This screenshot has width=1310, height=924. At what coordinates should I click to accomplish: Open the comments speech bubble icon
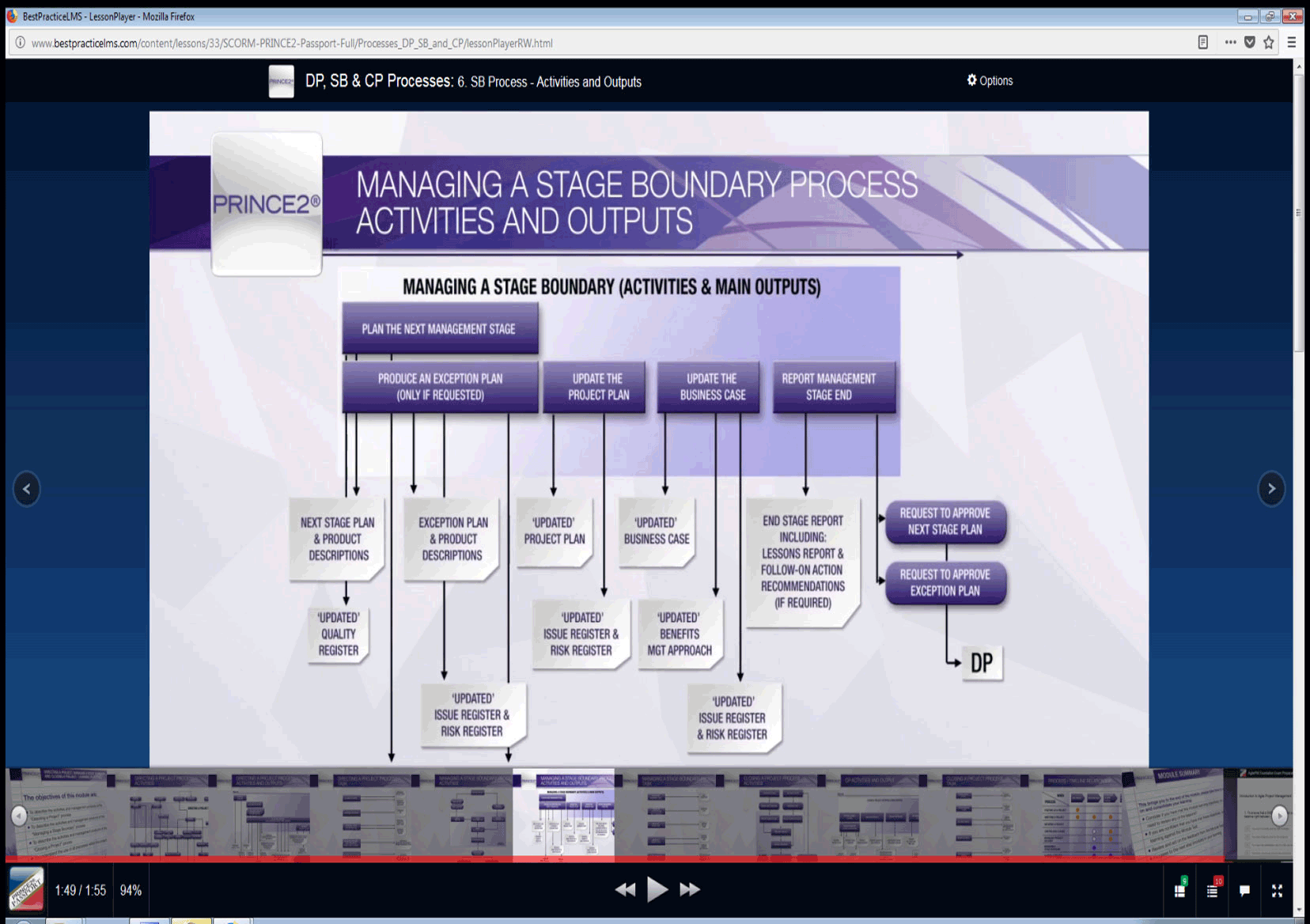pos(1244,889)
